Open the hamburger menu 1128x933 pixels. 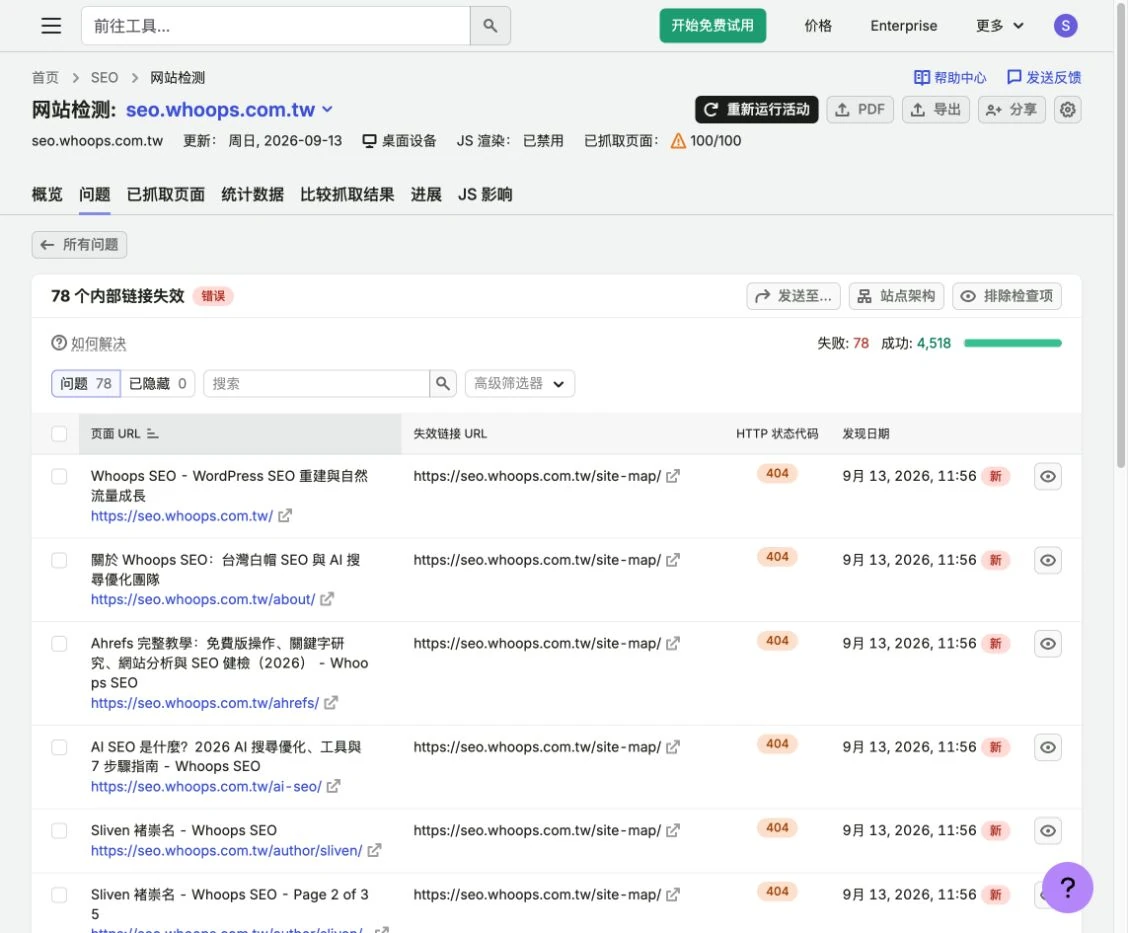51,26
